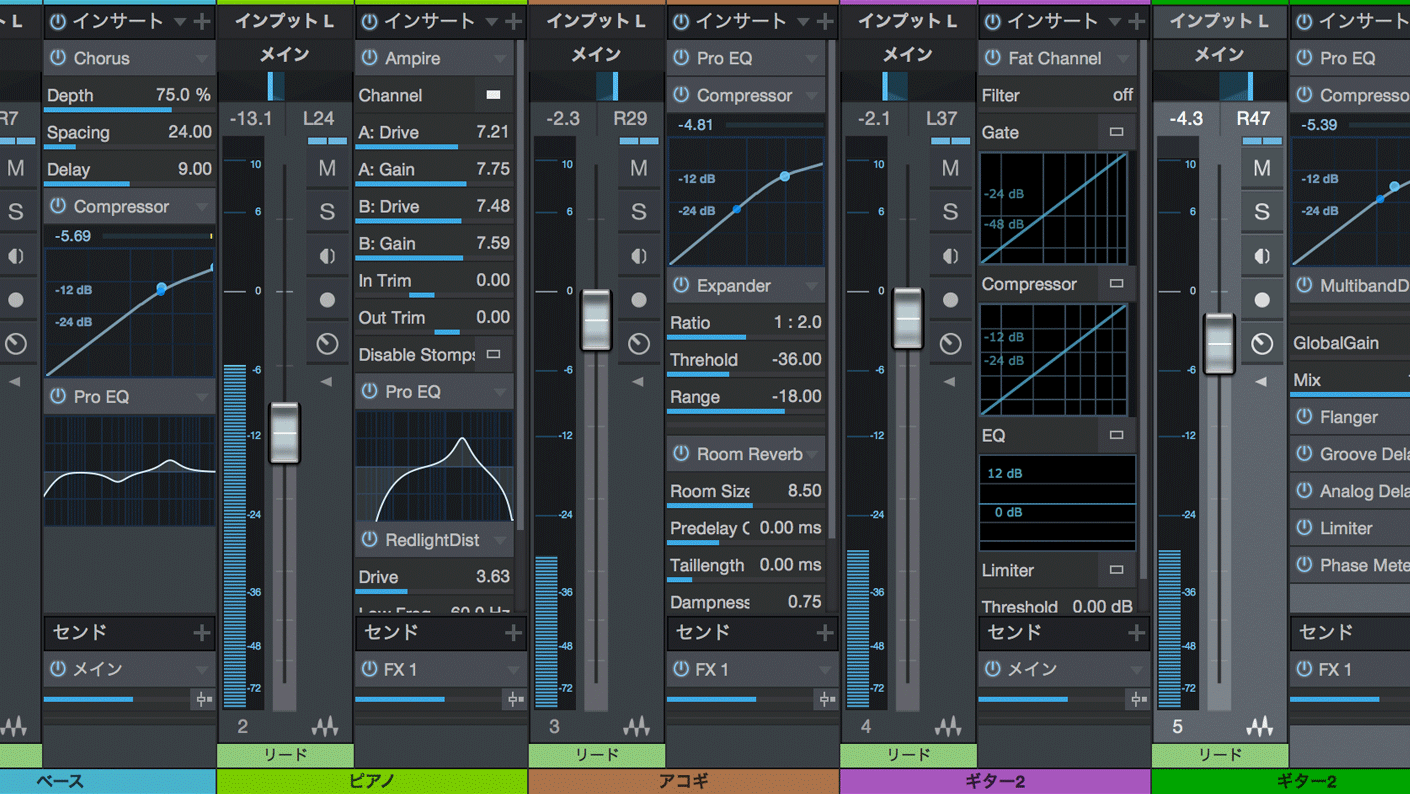
Task: Bypass the Room Reverb power button
Action: click(681, 454)
